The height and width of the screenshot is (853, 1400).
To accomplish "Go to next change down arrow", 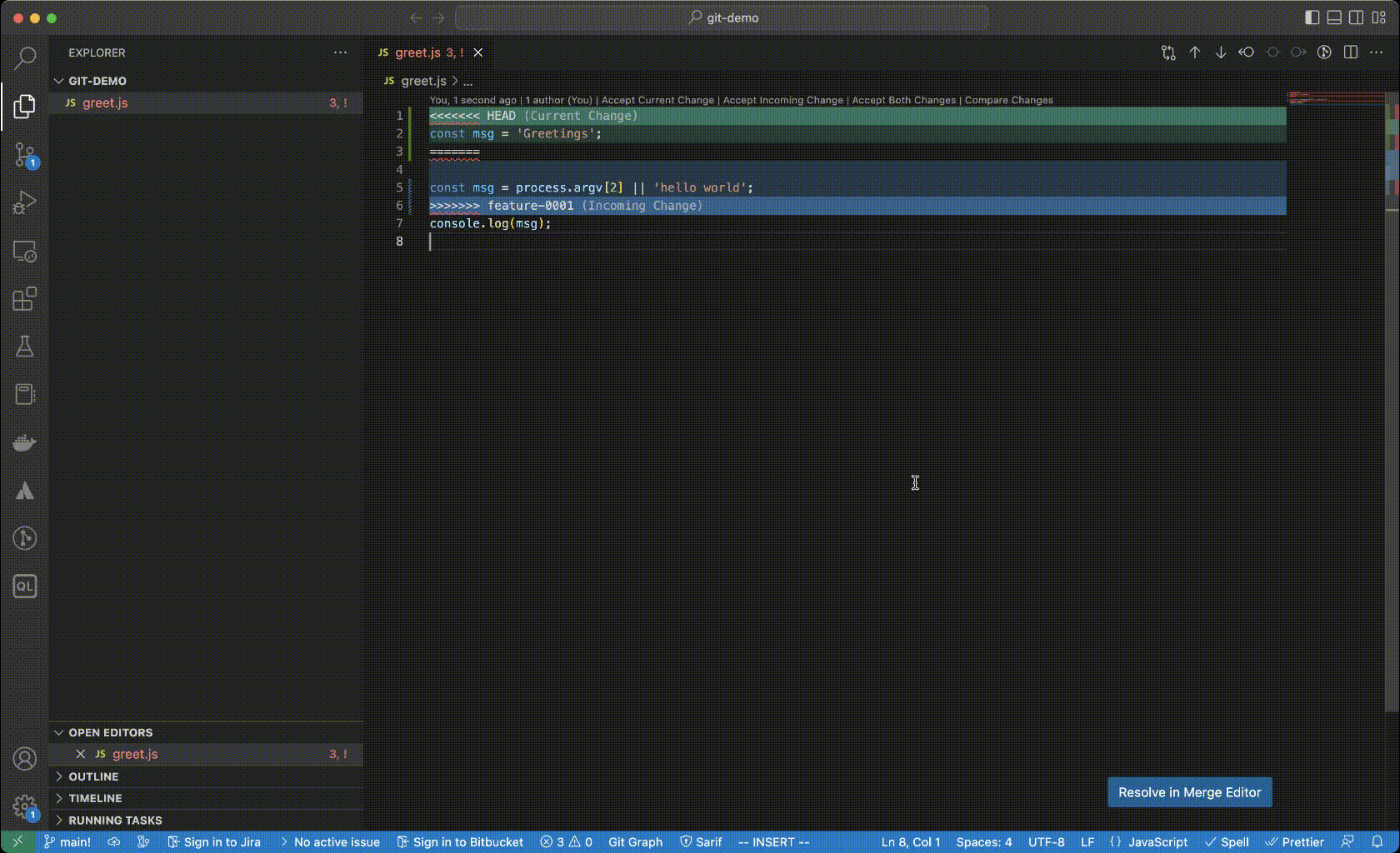I will click(1221, 52).
